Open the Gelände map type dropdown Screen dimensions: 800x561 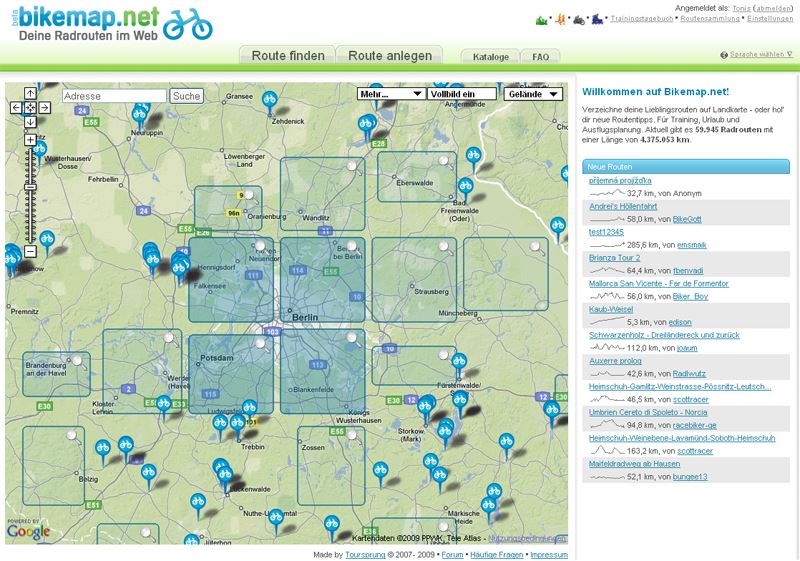[x=533, y=94]
